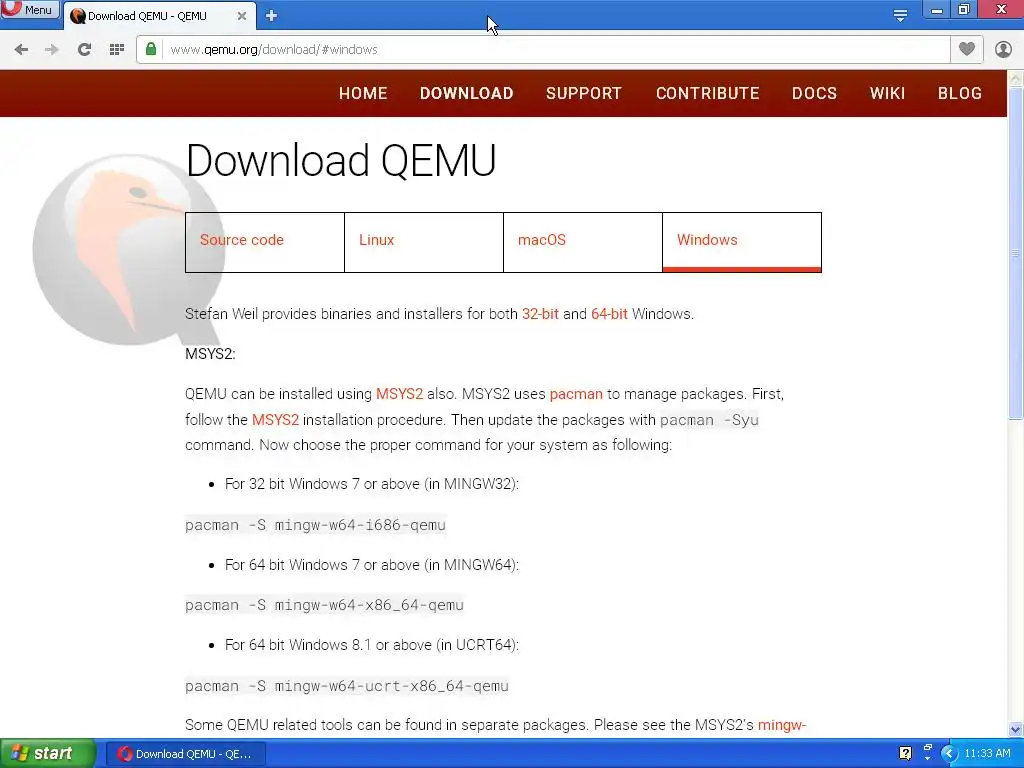1024x768 pixels.
Task: Open SUPPORT in site navigation
Action: [x=584, y=93]
